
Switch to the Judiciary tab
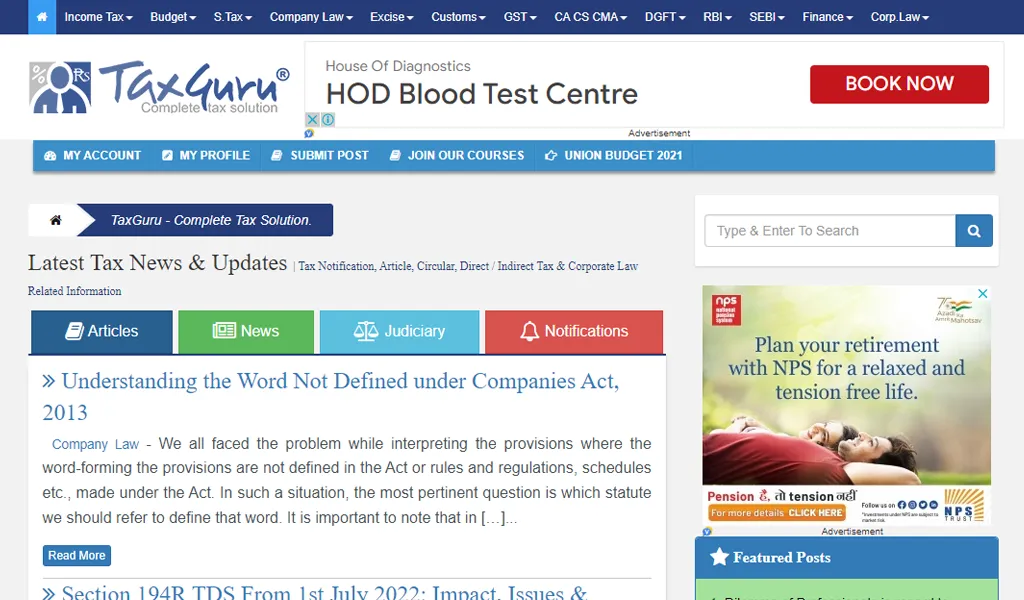pyautogui.click(x=400, y=332)
